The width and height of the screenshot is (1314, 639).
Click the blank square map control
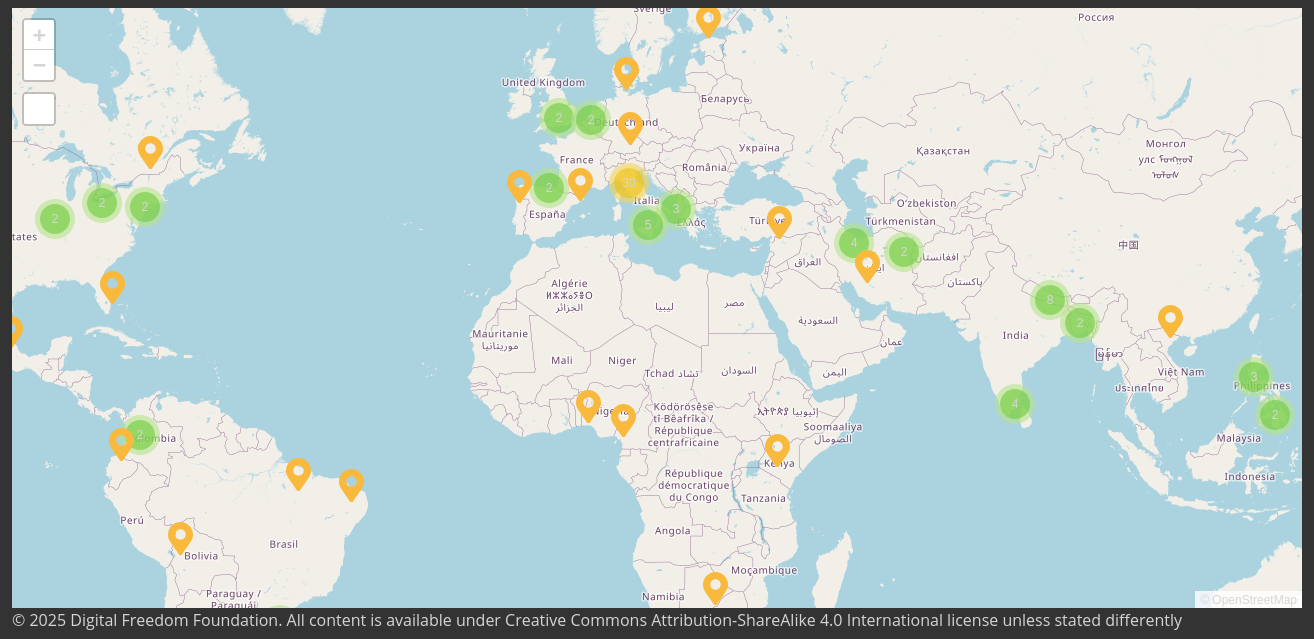point(39,109)
